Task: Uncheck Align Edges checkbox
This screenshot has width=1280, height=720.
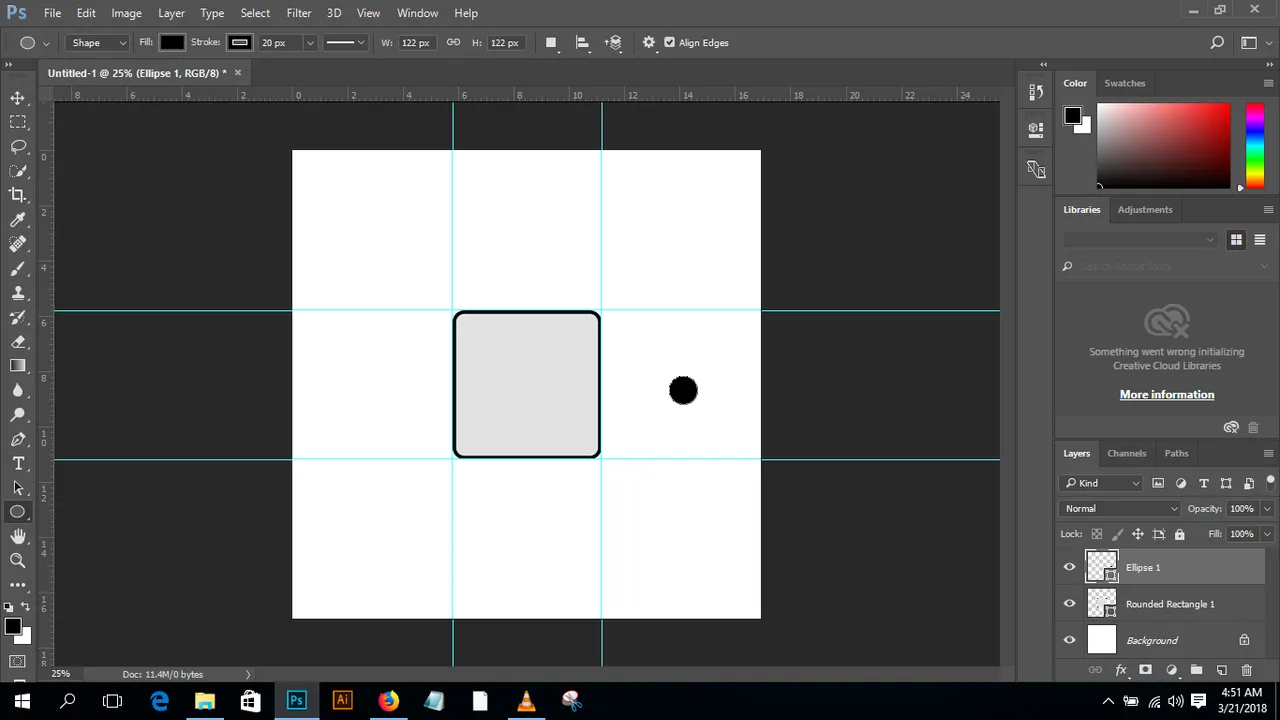Action: point(669,42)
